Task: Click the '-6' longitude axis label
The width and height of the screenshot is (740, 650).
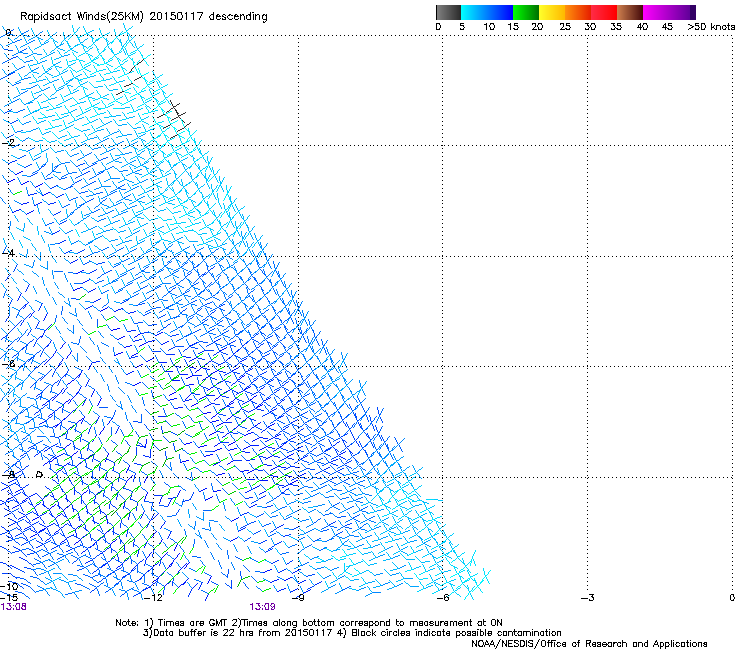Action: [x=443, y=598]
